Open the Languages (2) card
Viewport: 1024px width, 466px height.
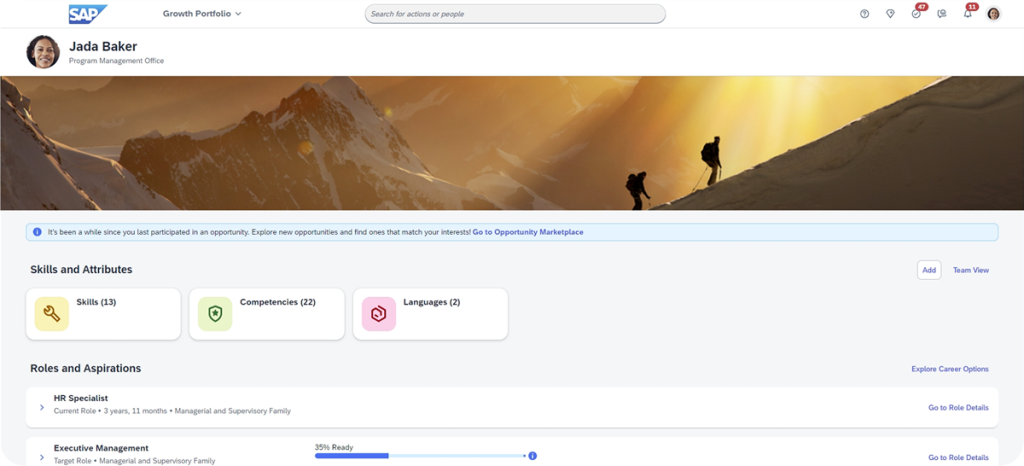[x=430, y=314]
